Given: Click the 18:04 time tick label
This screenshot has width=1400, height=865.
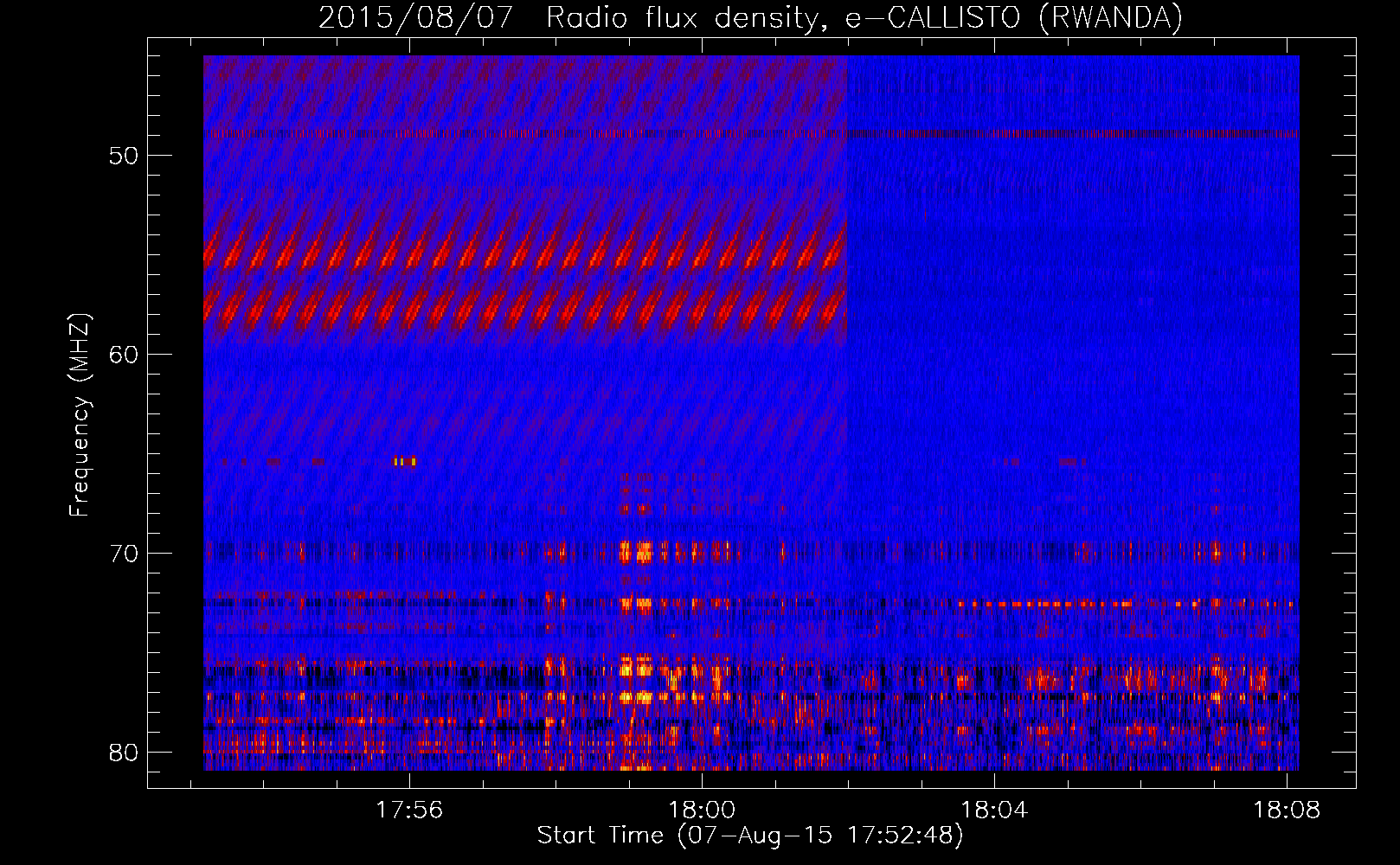Looking at the screenshot, I should (x=994, y=810).
